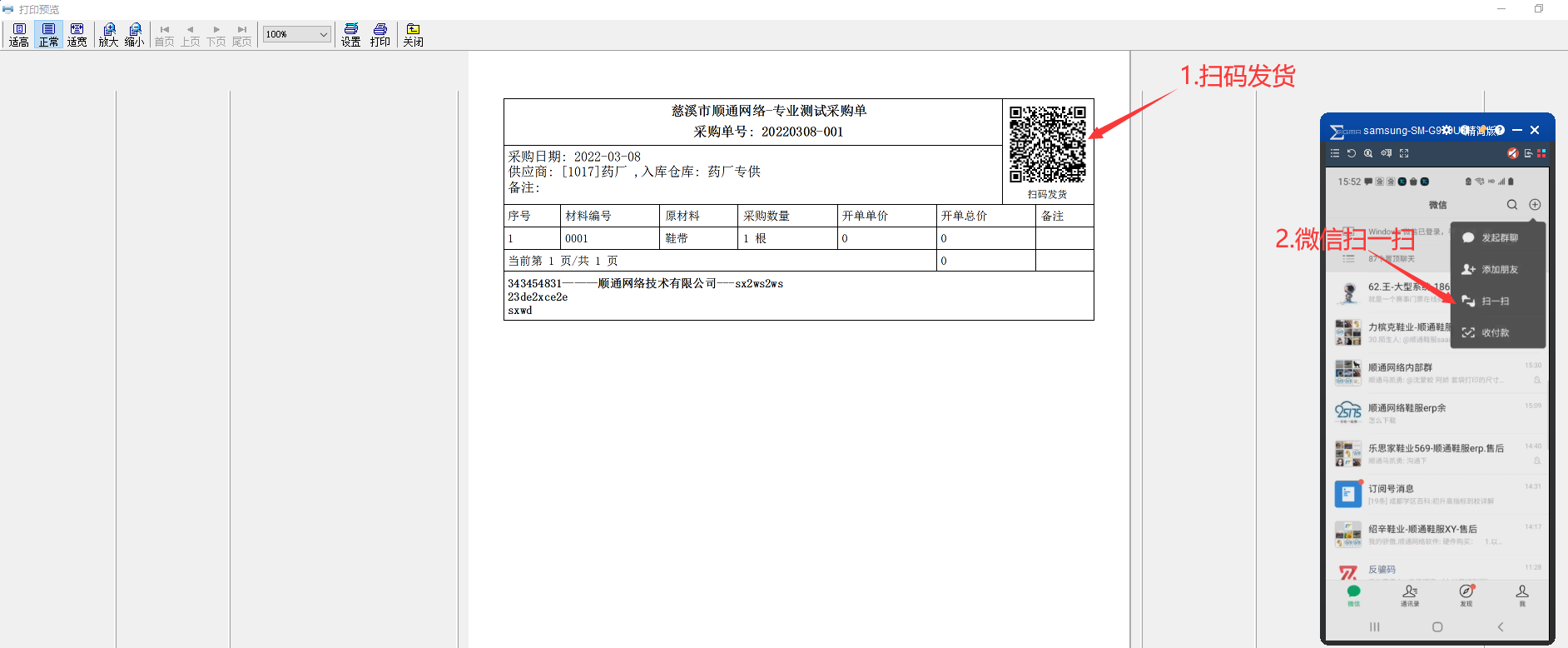Click the 打印 printer icon

(x=380, y=34)
